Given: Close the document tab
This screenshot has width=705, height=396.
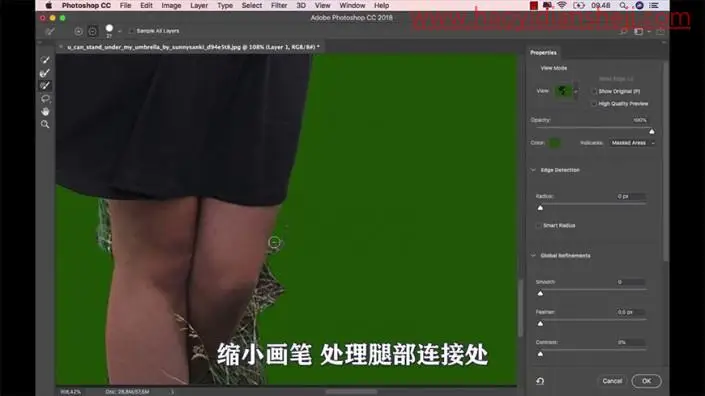Looking at the screenshot, I should coord(61,47).
